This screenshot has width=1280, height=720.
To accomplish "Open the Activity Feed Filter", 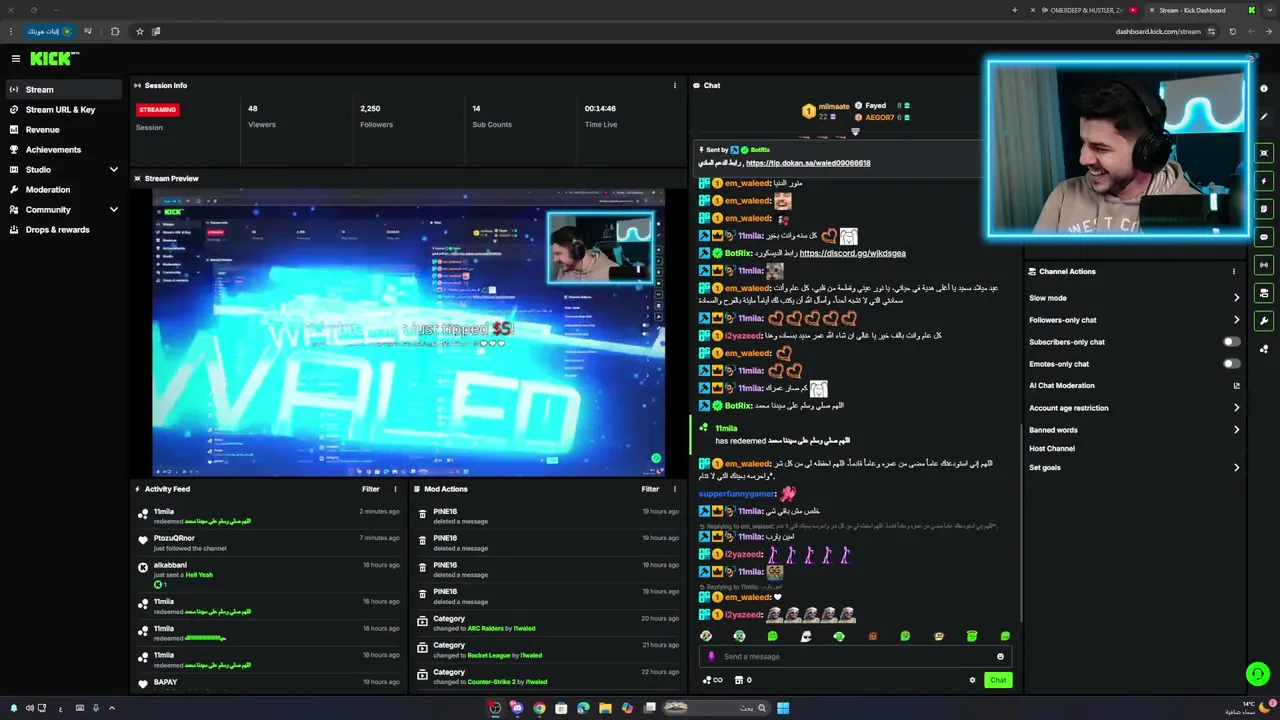I will [370, 489].
